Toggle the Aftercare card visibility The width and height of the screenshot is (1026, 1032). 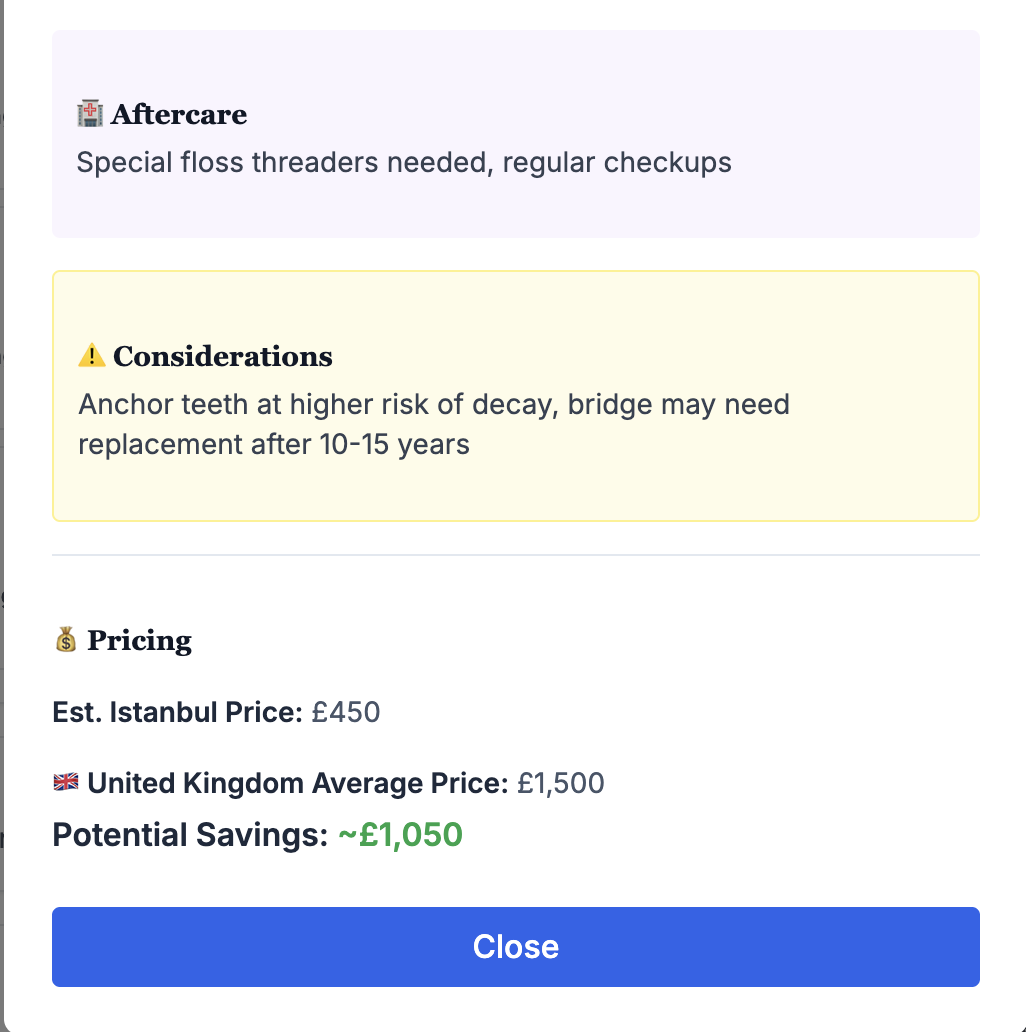(x=516, y=133)
